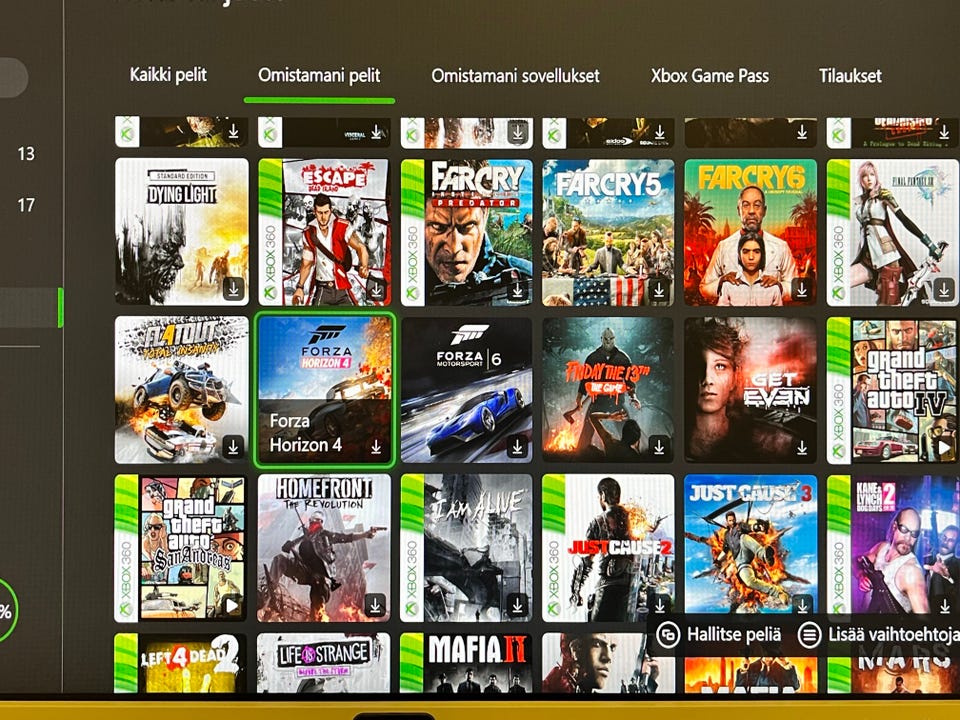The width and height of the screenshot is (960, 720).
Task: Click download icon on FlatOut Total Insanity tile
Action: tap(233, 447)
